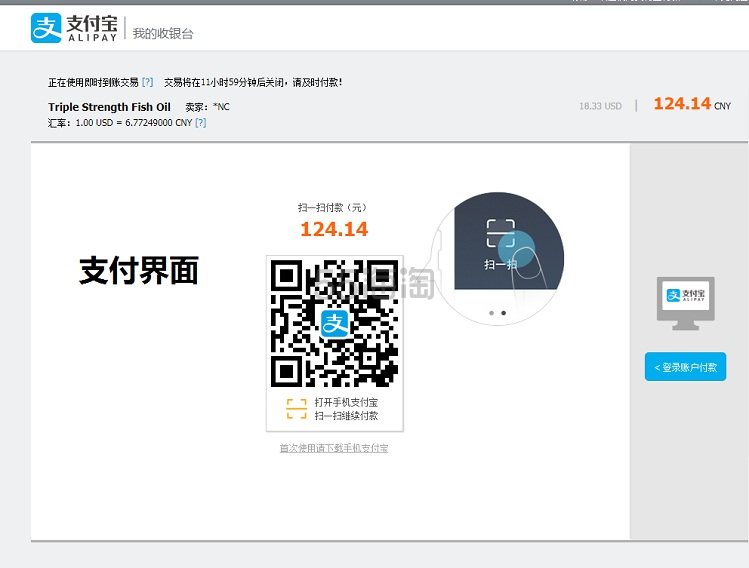This screenshot has width=749, height=568.
Task: Select the second carousel dot under the phone illustration
Action: (x=503, y=313)
